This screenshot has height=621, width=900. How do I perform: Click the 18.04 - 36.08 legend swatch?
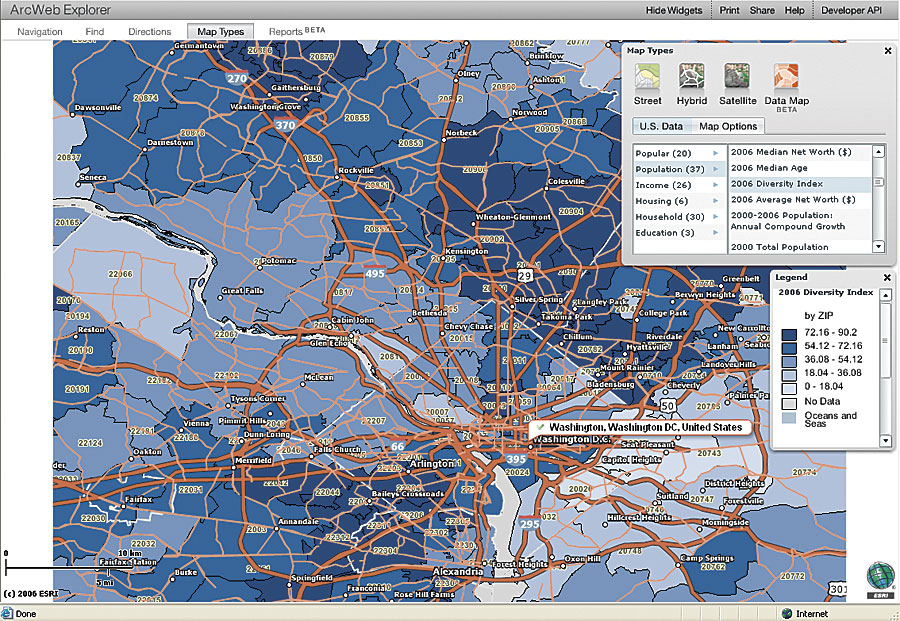coord(789,375)
